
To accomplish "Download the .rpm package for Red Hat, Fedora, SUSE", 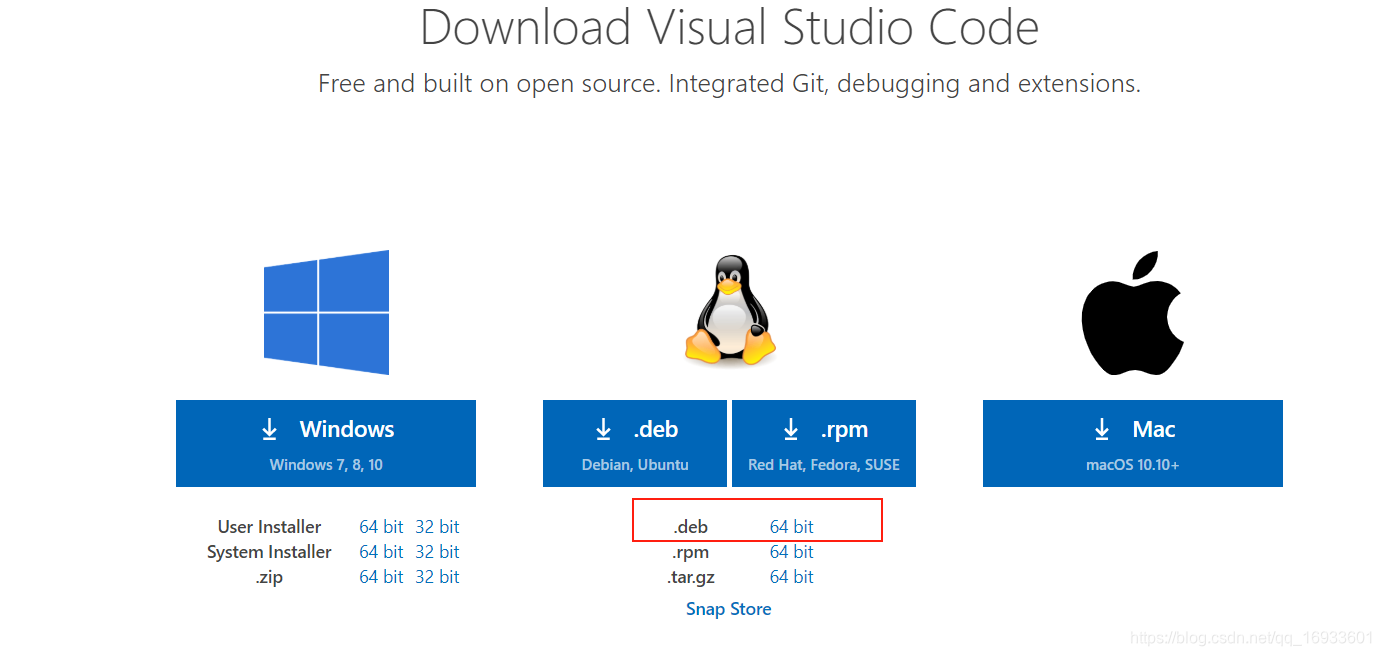I will (x=824, y=443).
